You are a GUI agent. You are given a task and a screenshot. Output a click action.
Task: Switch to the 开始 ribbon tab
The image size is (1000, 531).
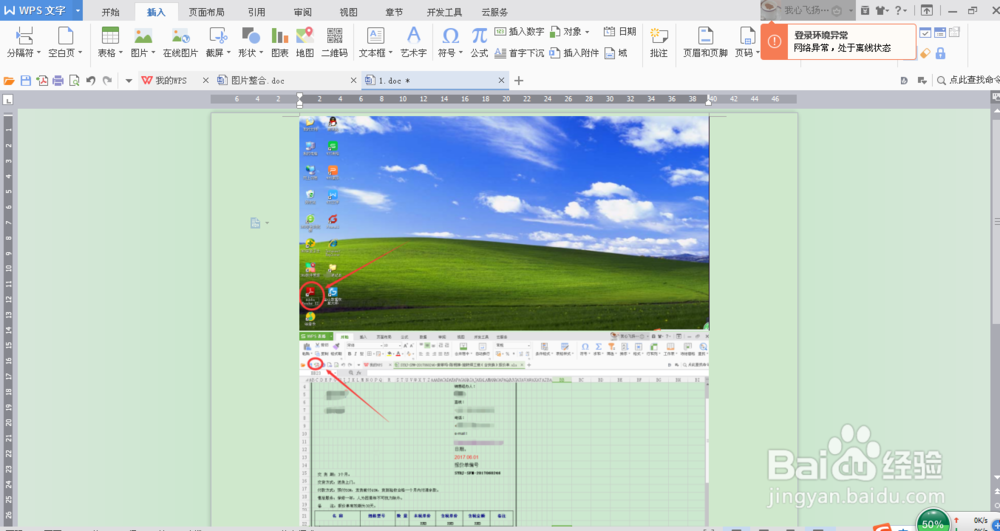[110, 12]
